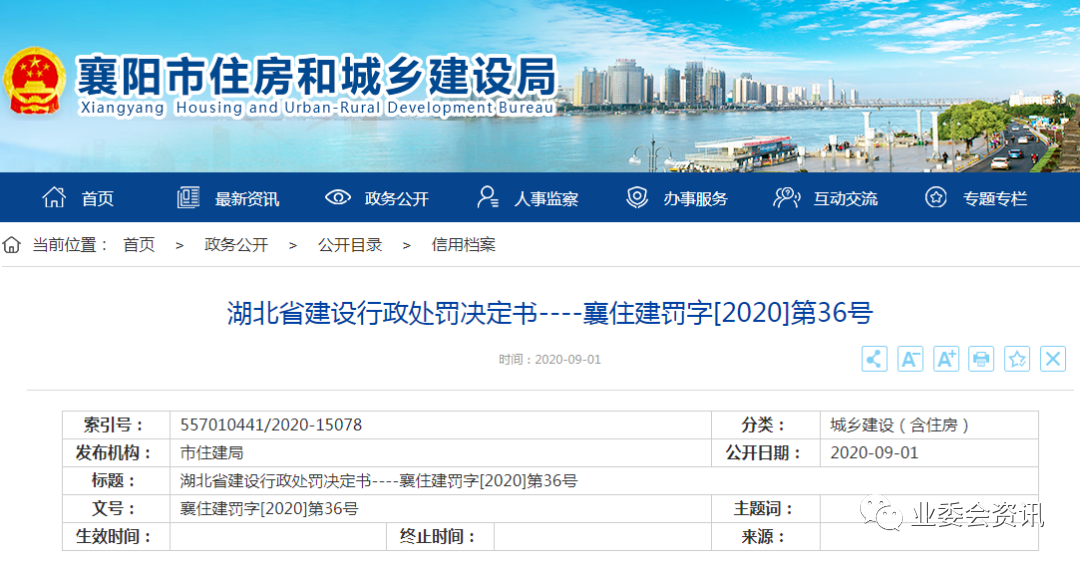
Task: Click the 生效时间 label cell
Action: 116,536
